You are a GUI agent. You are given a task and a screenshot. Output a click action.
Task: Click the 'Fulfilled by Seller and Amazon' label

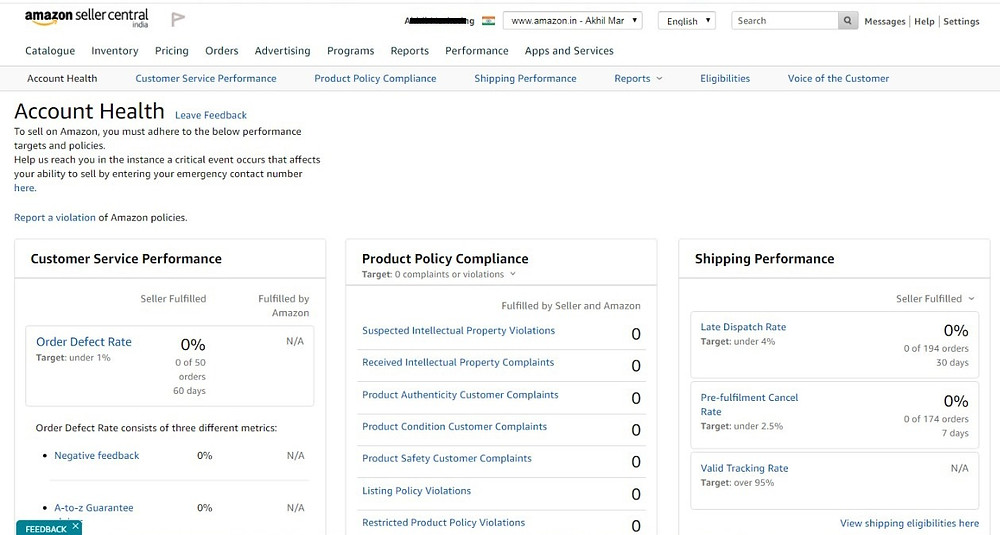tap(571, 306)
